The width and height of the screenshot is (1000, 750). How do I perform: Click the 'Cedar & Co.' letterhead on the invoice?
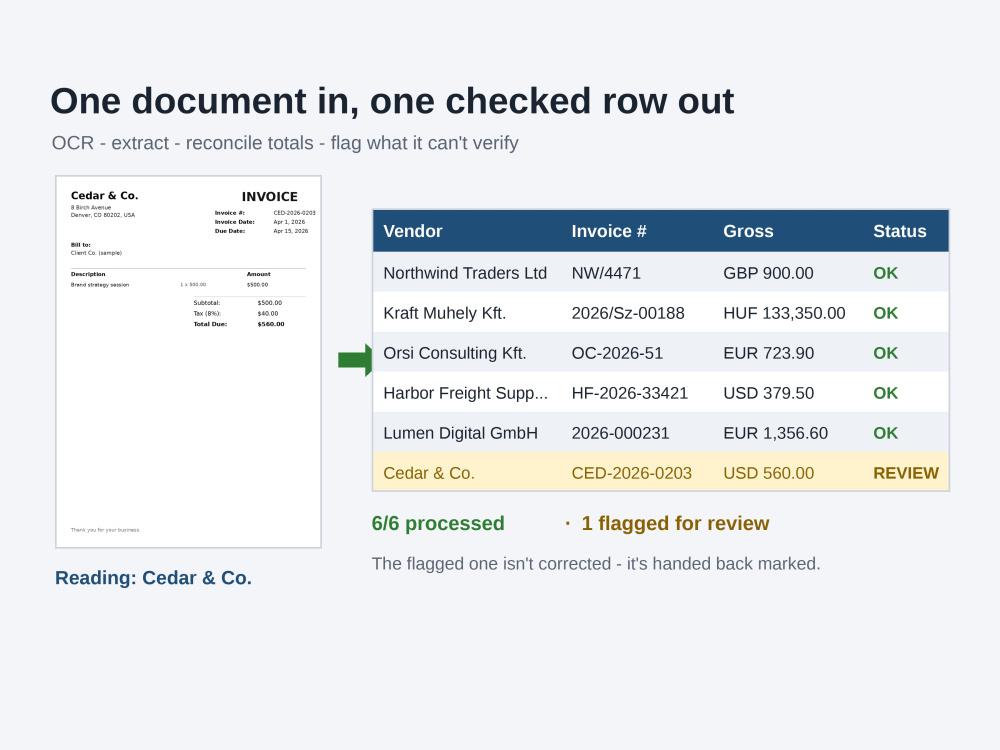pos(105,195)
